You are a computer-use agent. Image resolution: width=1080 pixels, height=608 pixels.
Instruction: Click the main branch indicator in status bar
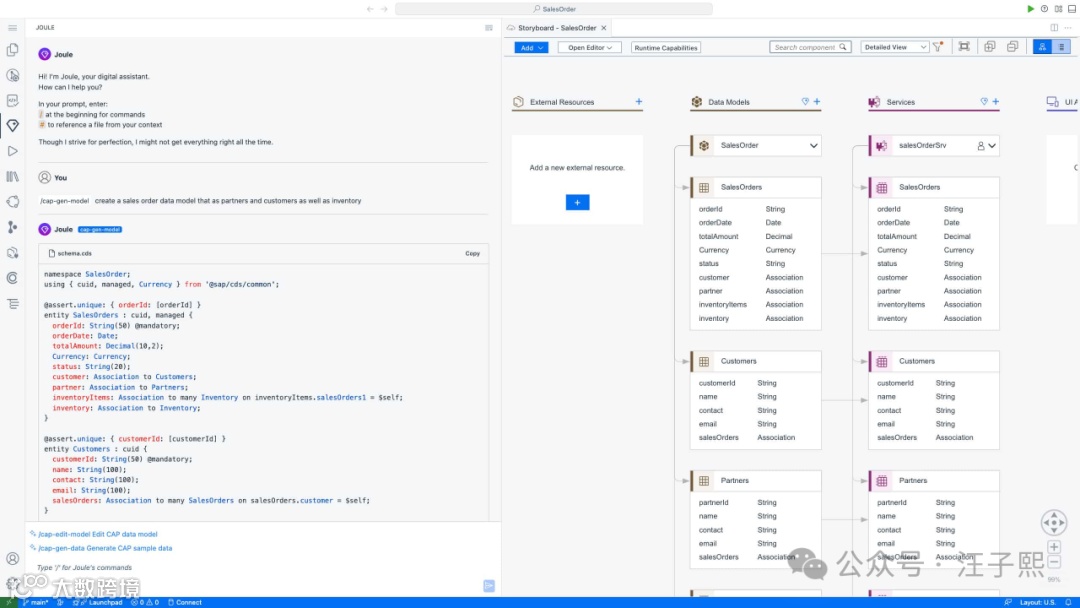pyautogui.click(x=36, y=602)
